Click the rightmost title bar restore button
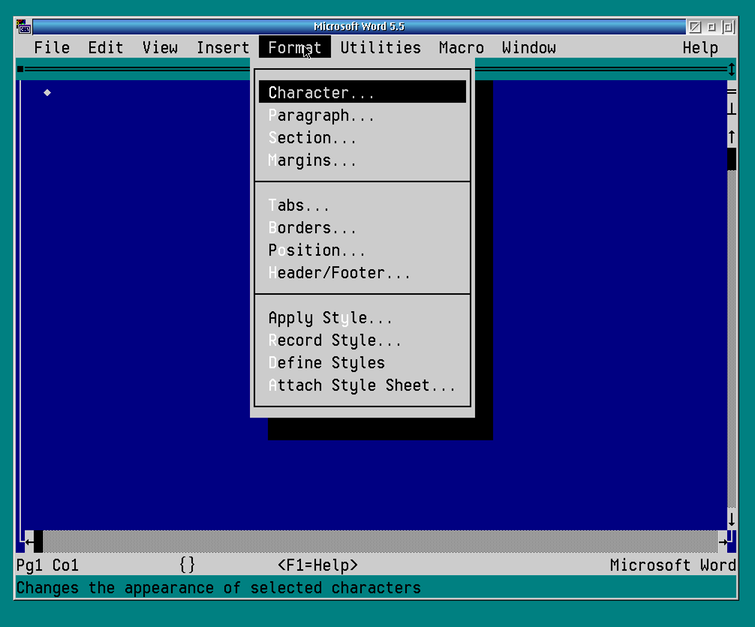The image size is (755, 627). click(729, 27)
